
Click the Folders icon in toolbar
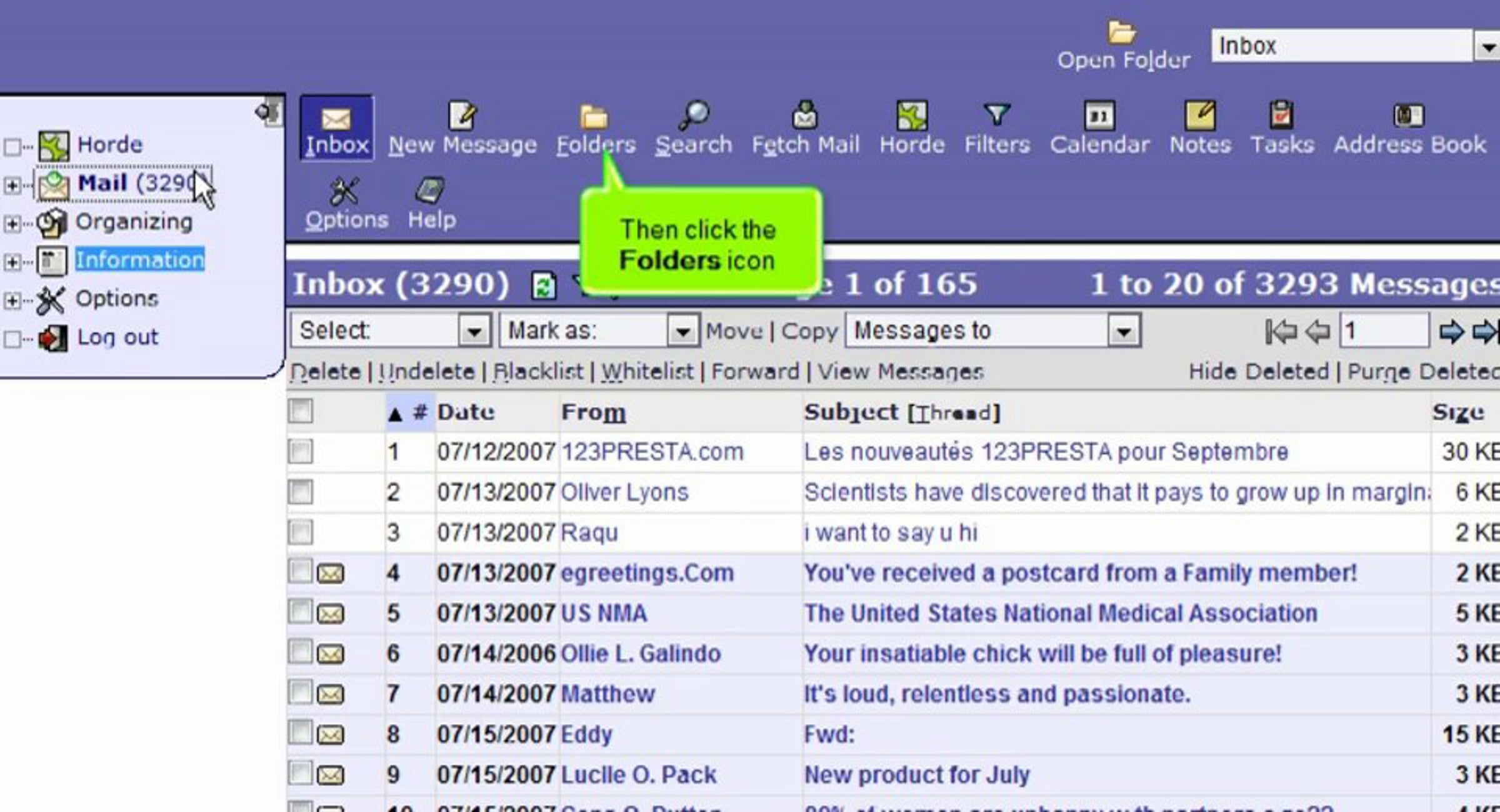(594, 117)
